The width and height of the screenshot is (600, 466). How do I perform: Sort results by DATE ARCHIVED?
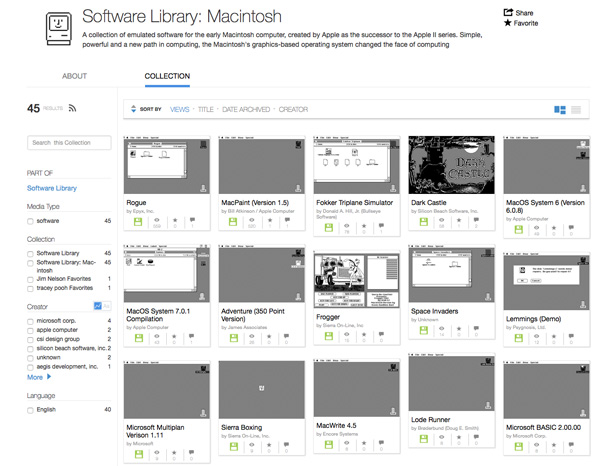[246, 109]
